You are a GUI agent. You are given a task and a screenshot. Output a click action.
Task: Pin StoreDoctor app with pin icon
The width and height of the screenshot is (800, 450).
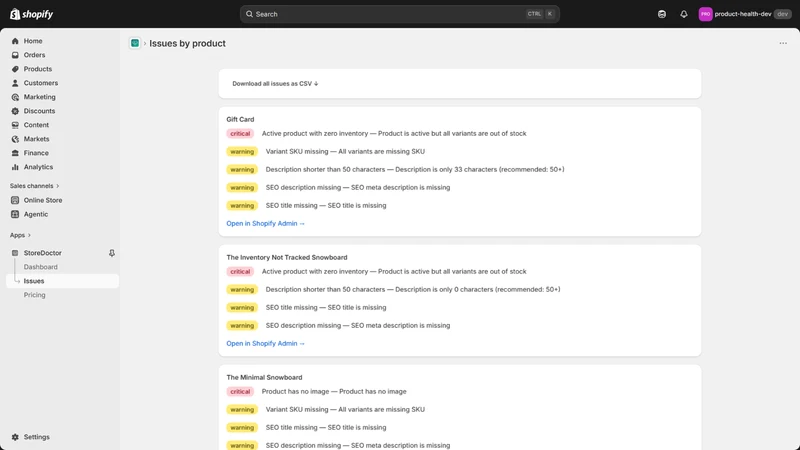coord(112,253)
